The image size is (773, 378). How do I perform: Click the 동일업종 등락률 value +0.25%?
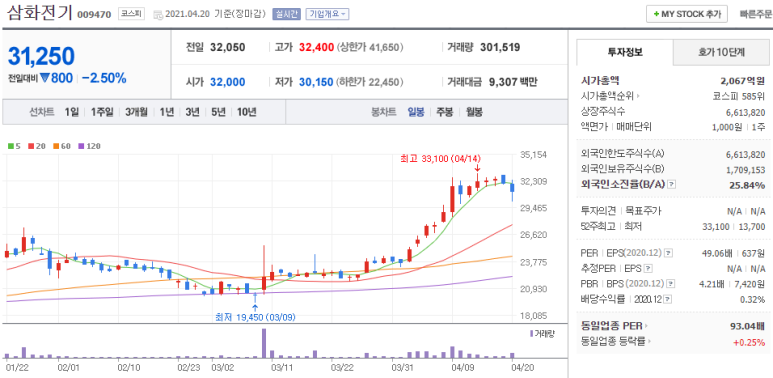(x=749, y=342)
